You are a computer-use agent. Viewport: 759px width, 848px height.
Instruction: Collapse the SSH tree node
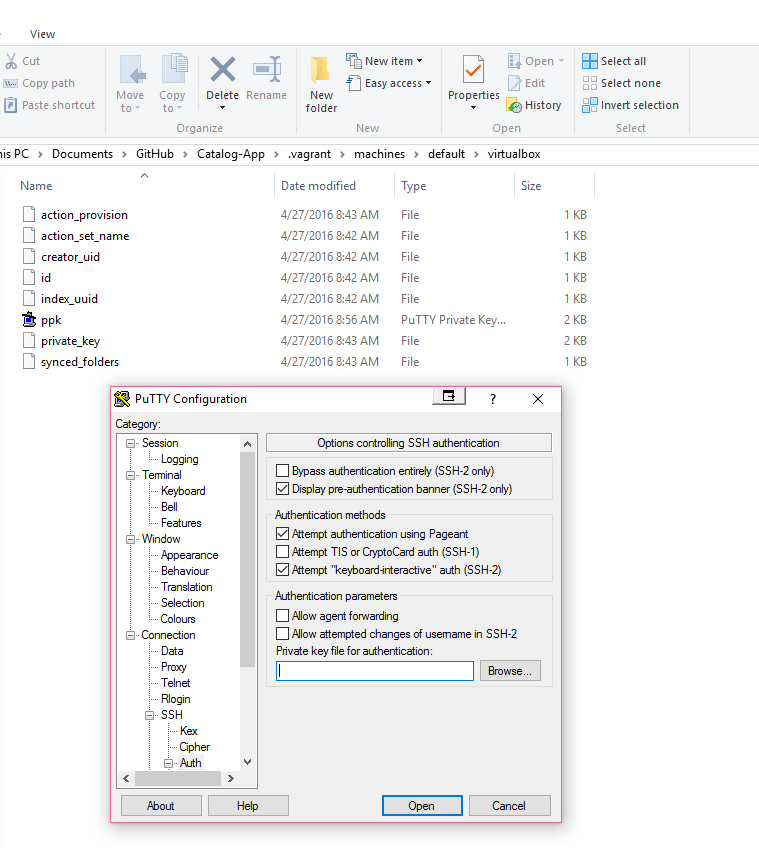pyautogui.click(x=149, y=716)
